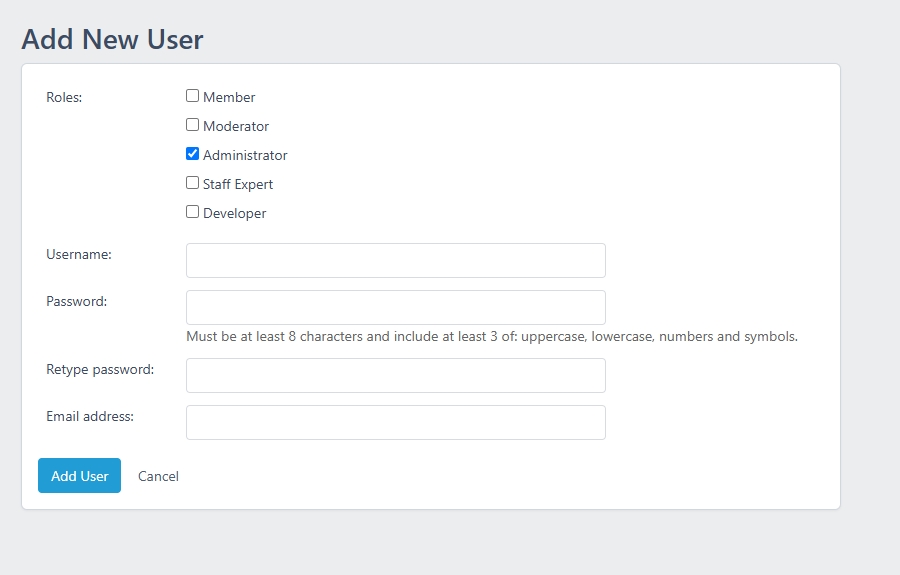Uncheck the Administrator role checkbox
This screenshot has width=900, height=575.
pos(192,154)
